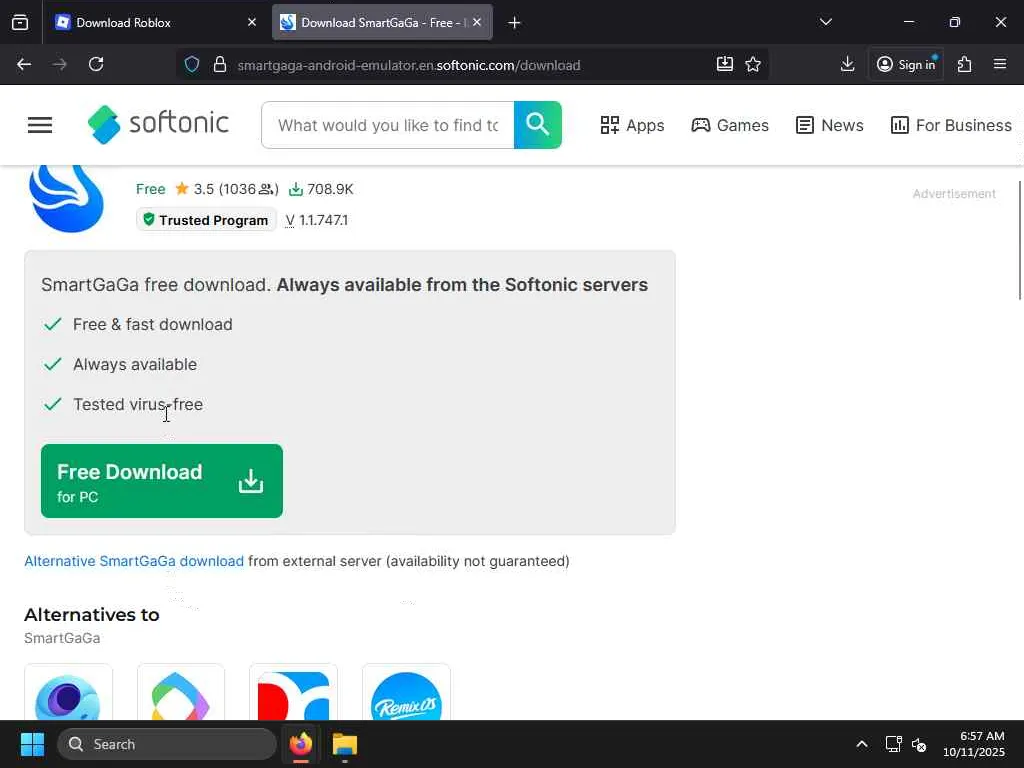Go back to the previous page
This screenshot has height=768, width=1024.
[x=24, y=64]
